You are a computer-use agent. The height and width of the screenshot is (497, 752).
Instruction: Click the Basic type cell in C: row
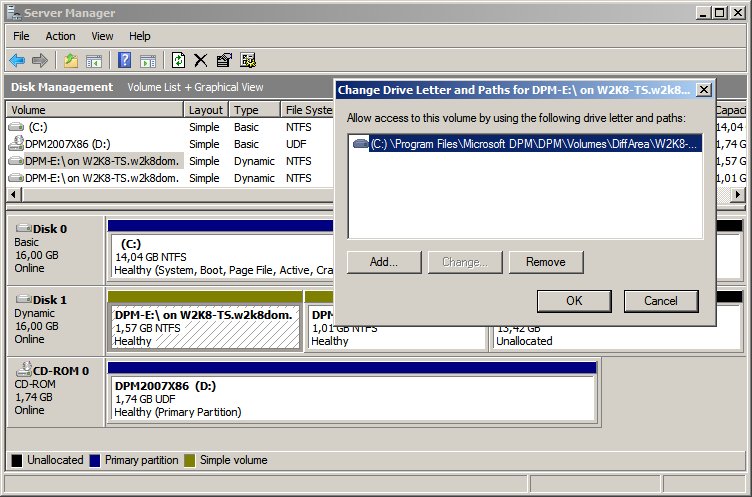pos(246,127)
